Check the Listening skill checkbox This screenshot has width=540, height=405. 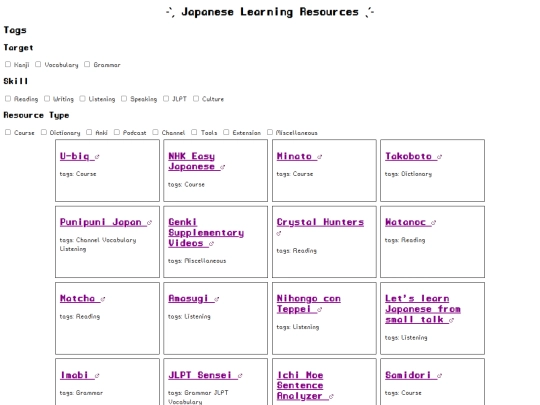pyautogui.click(x=82, y=99)
